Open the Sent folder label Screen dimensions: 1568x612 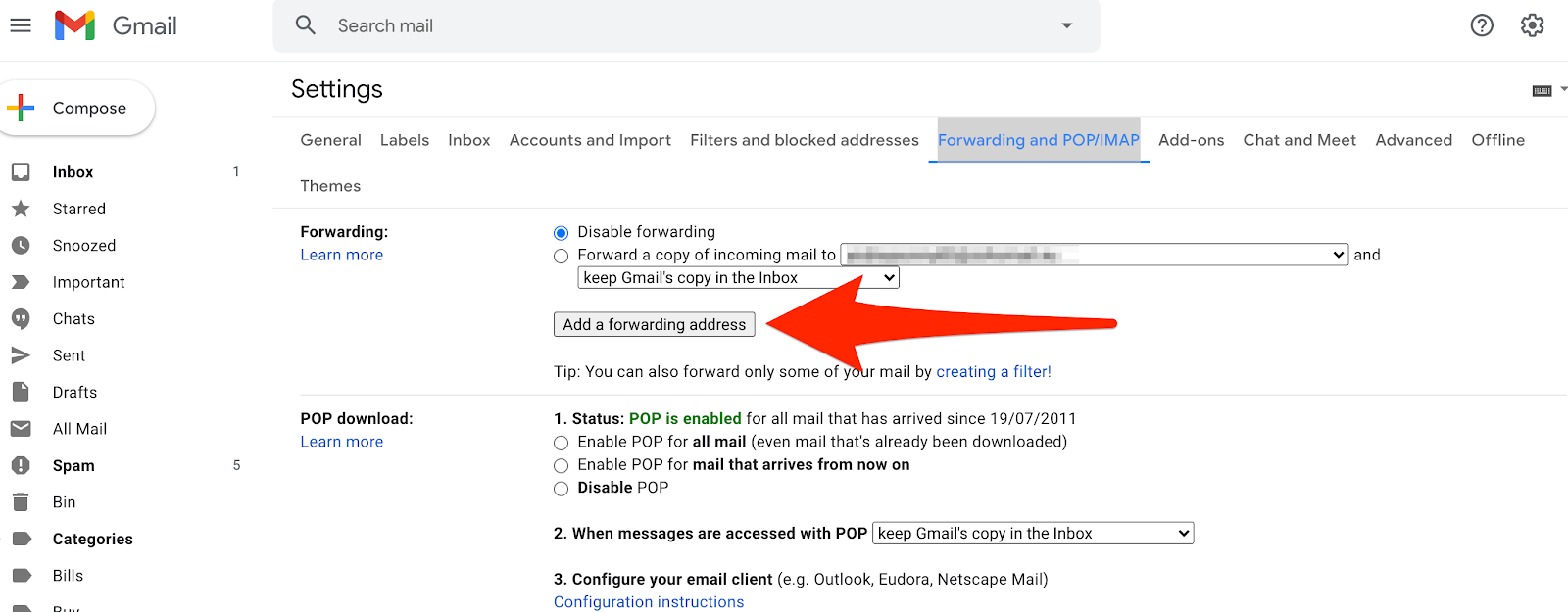click(x=69, y=355)
